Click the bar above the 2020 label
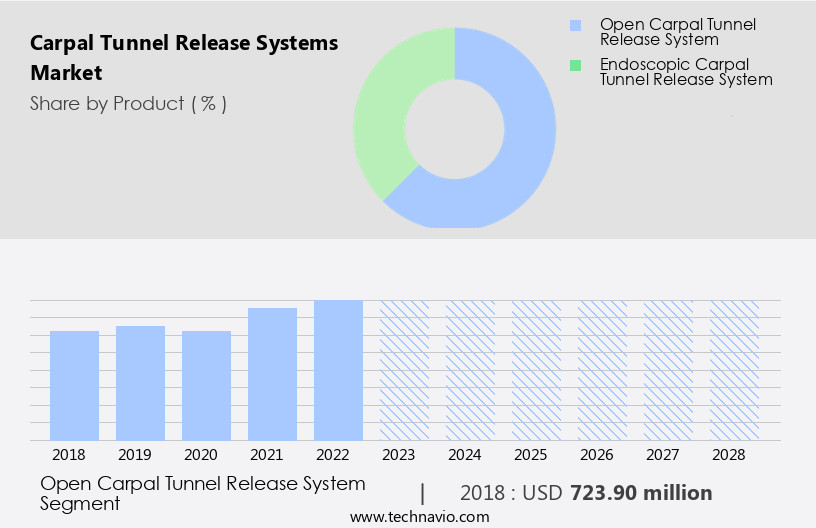The width and height of the screenshot is (816, 528). 207,385
